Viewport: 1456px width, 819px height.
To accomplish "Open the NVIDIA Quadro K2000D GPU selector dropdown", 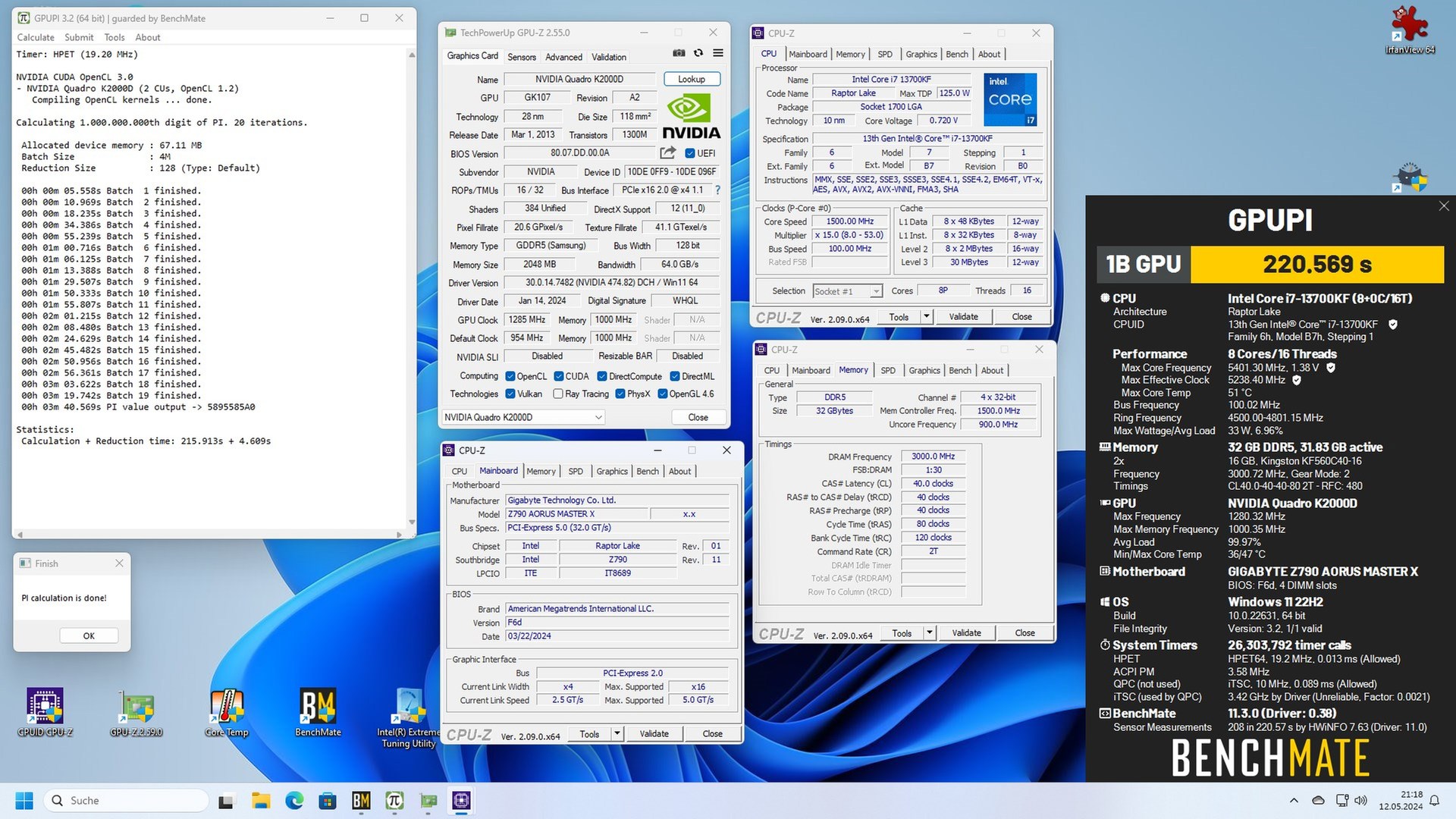I will (523, 417).
